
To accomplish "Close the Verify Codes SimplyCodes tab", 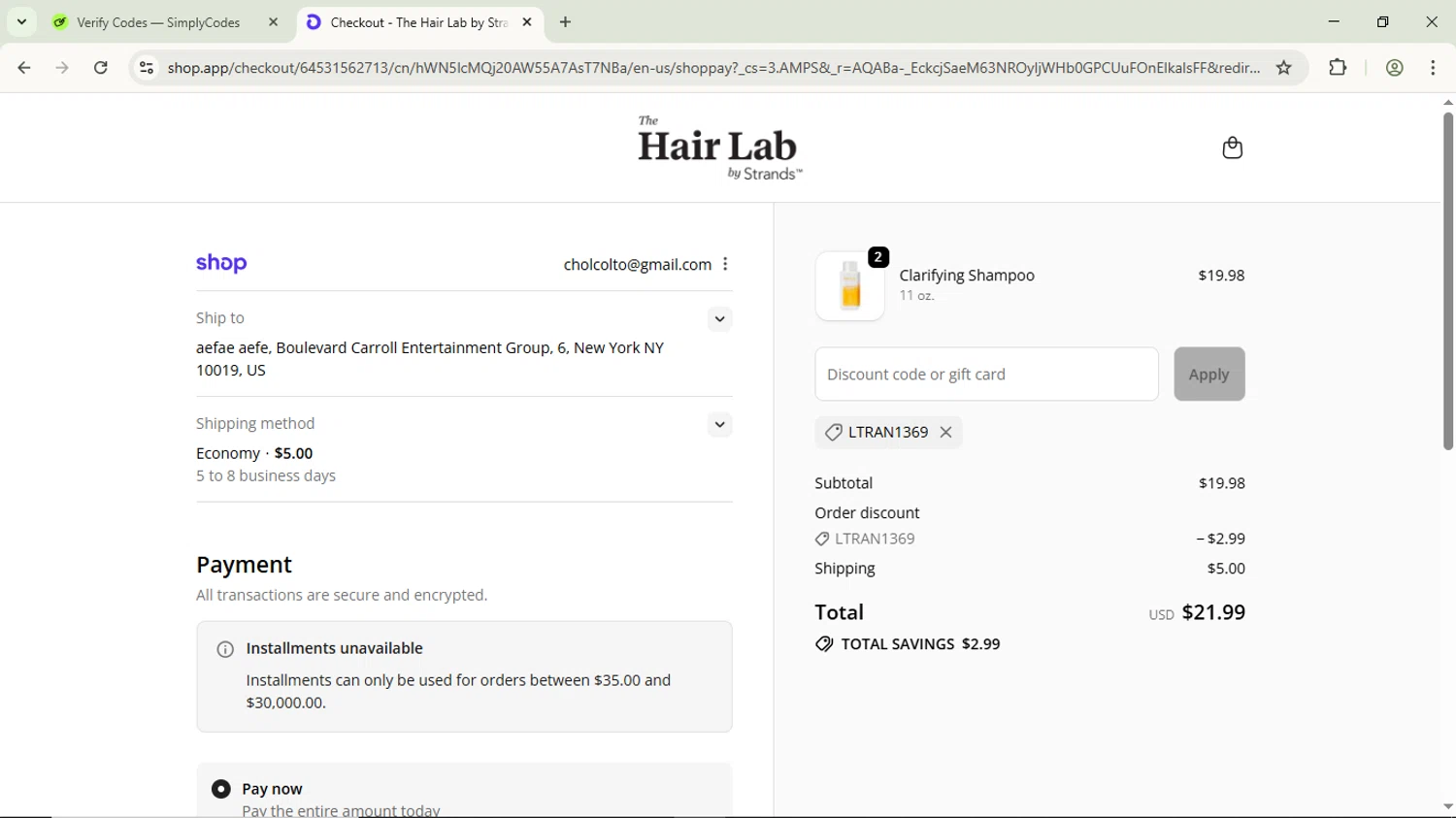I will (274, 22).
